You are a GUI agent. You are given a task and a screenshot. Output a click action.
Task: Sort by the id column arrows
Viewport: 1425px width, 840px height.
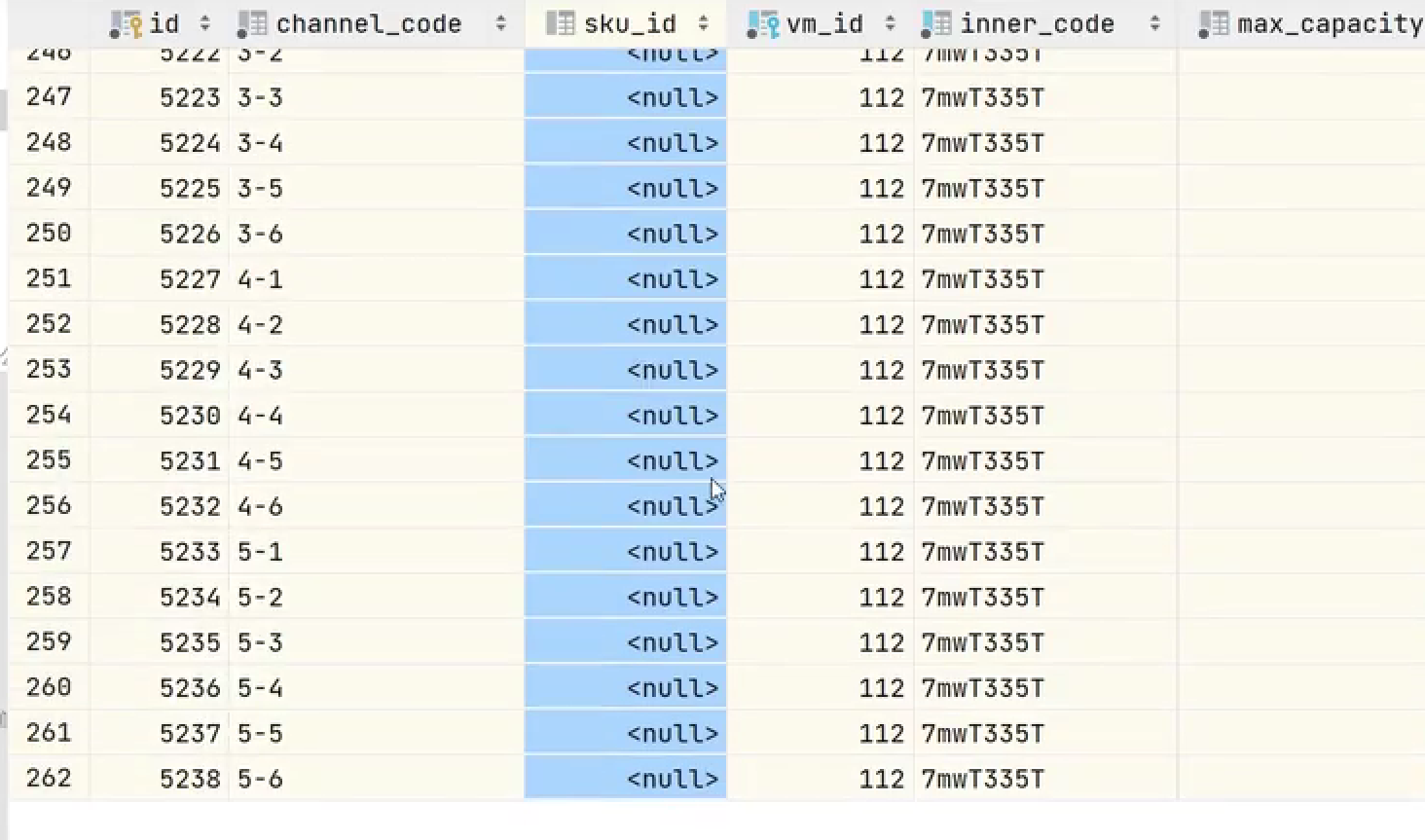[x=204, y=23]
